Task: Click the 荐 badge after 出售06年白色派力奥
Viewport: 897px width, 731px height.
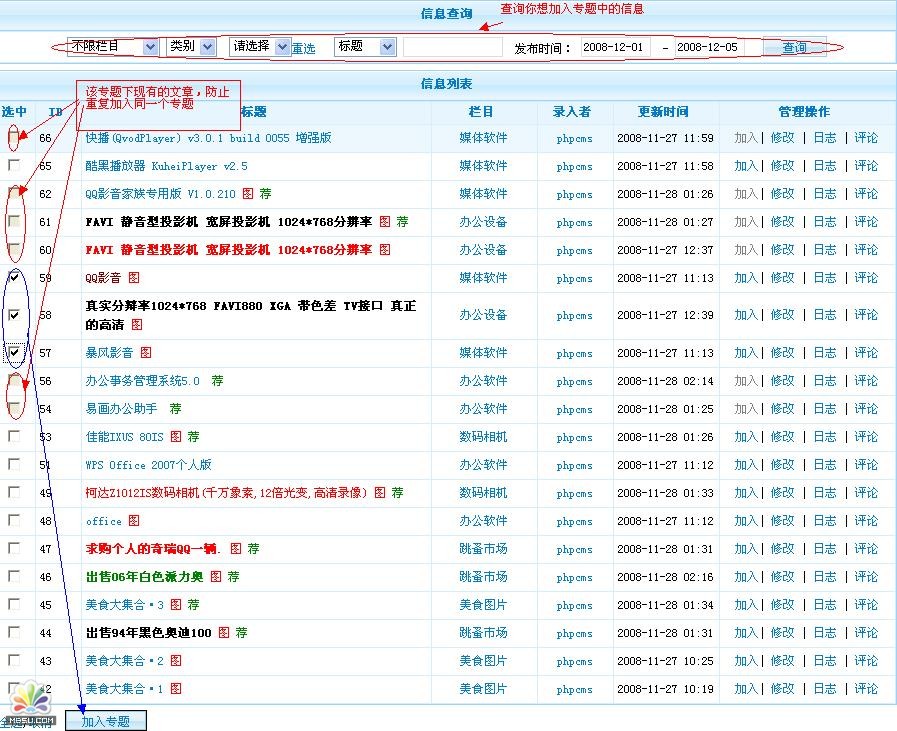Action: pos(233,577)
